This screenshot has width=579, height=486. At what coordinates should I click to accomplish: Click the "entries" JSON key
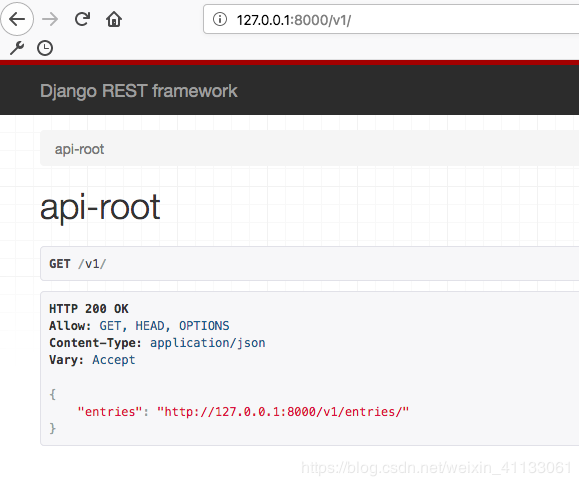110,411
